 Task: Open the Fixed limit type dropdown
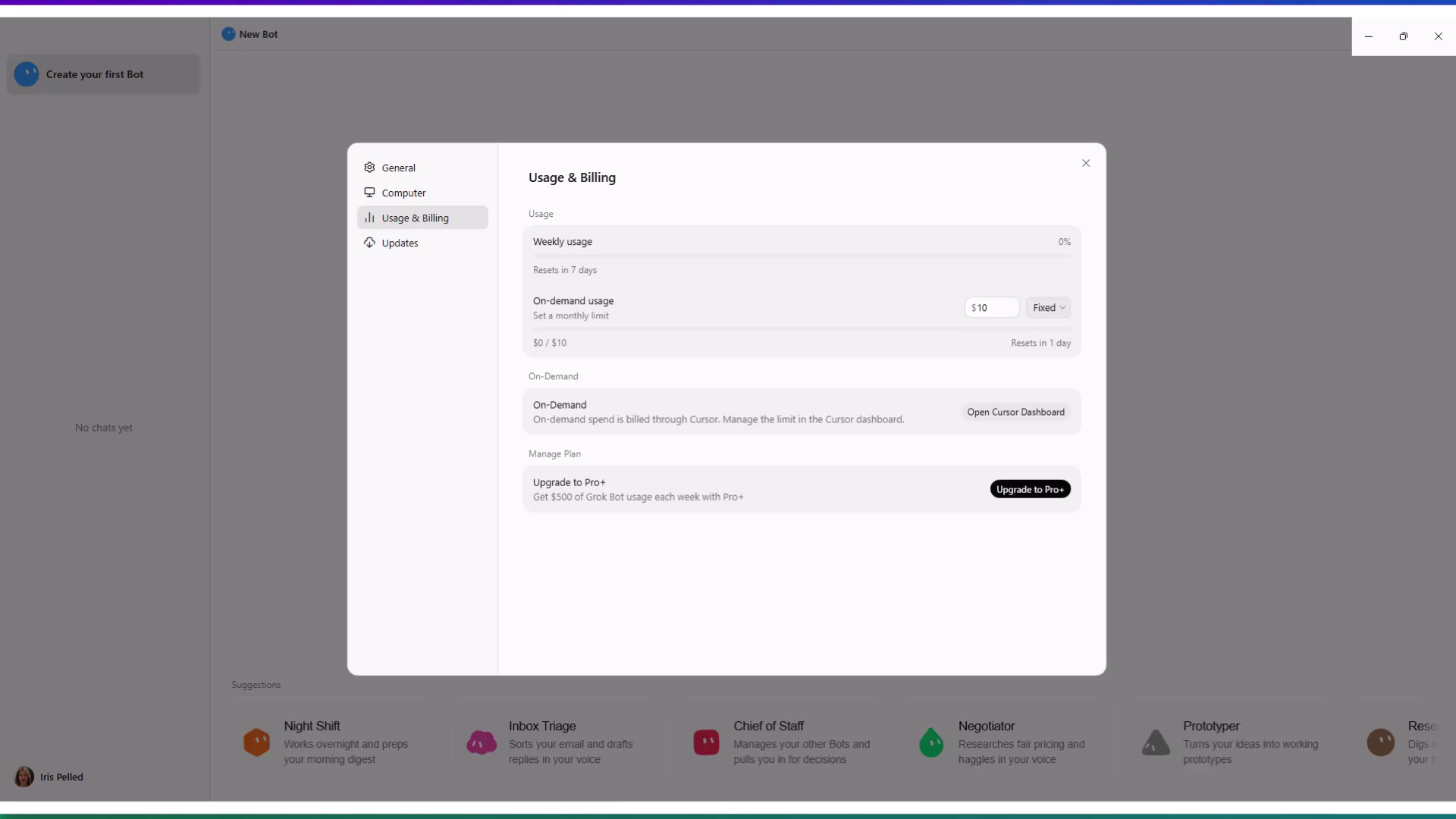pyautogui.click(x=1048, y=308)
